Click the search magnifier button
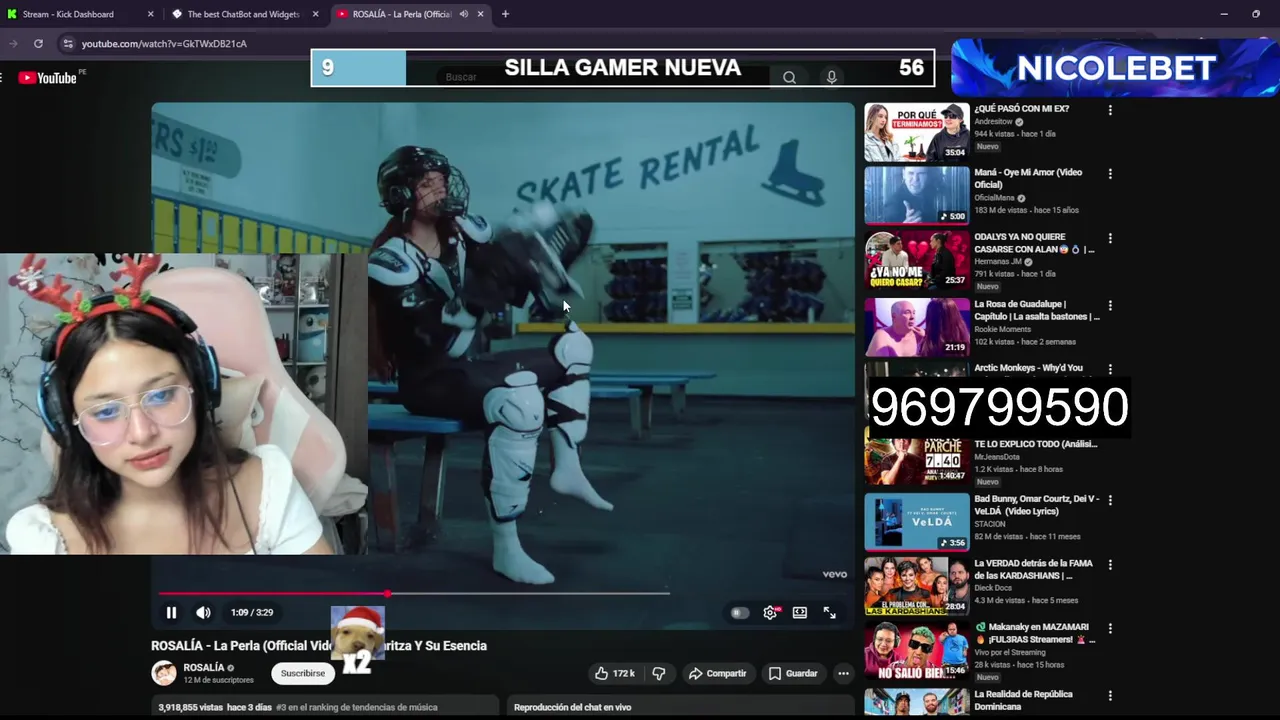 pos(789,77)
